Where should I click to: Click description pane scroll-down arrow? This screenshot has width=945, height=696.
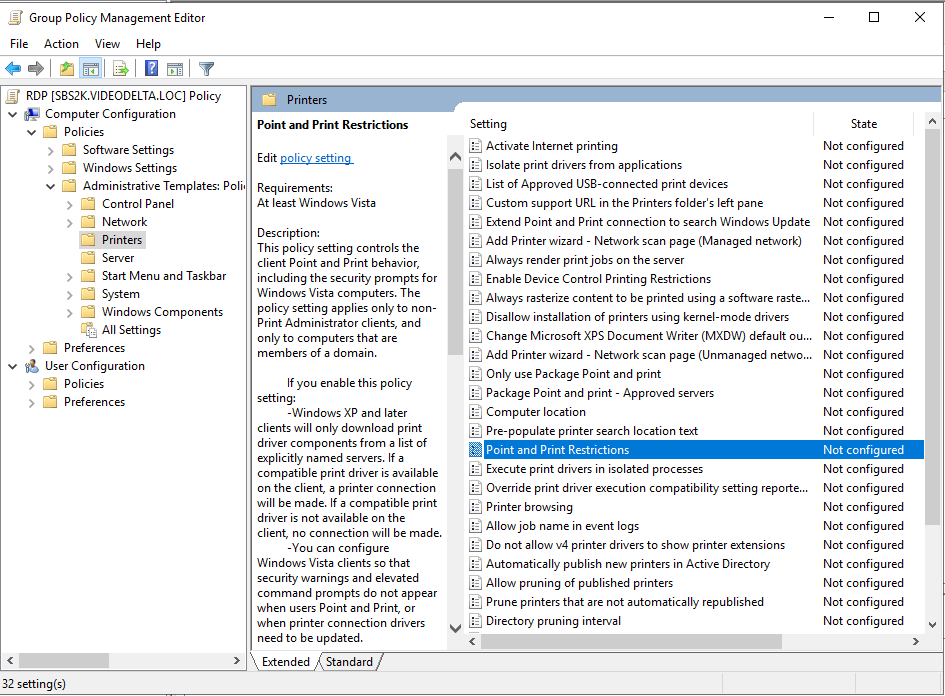point(456,628)
